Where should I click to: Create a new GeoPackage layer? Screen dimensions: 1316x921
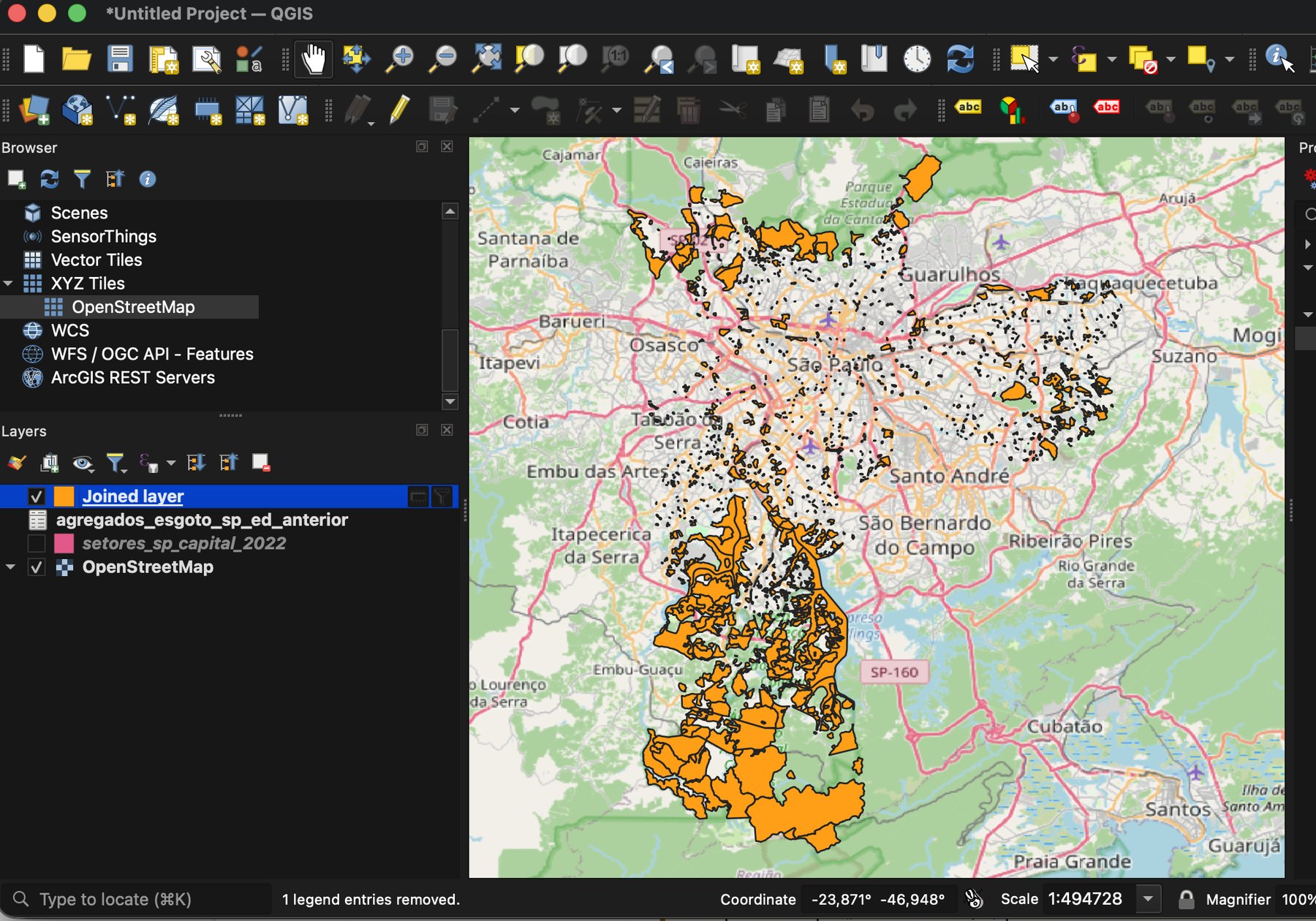click(77, 110)
